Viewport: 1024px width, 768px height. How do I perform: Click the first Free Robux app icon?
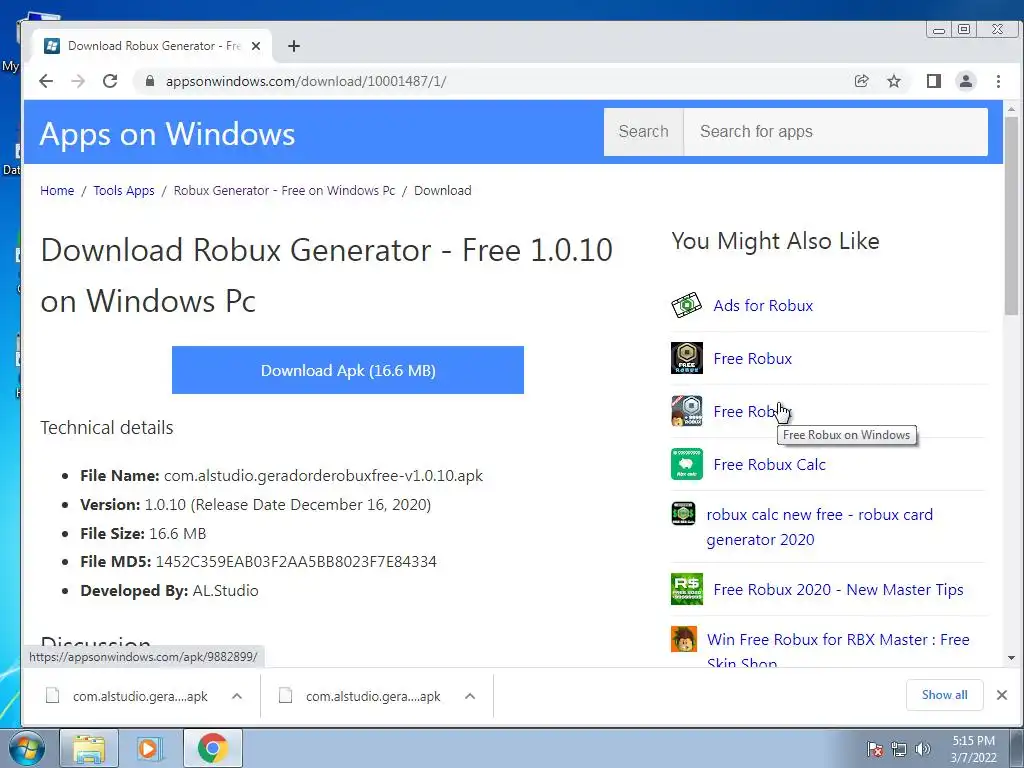tap(686, 358)
